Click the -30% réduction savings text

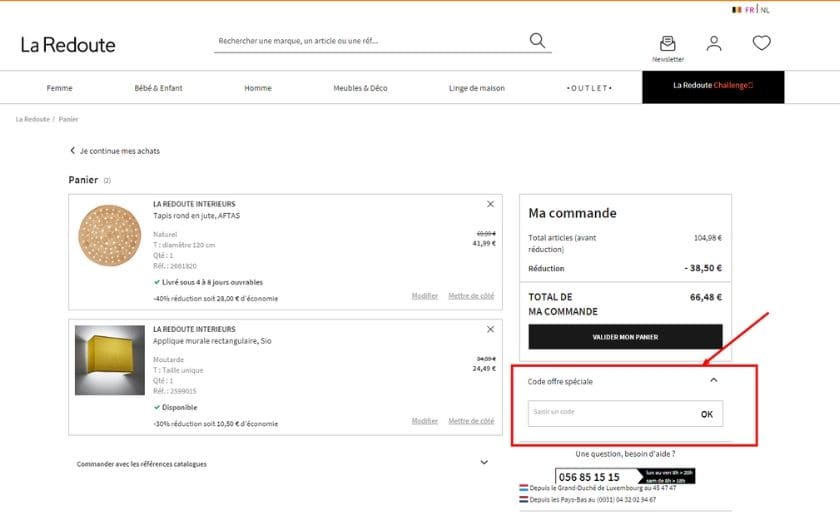coord(215,424)
